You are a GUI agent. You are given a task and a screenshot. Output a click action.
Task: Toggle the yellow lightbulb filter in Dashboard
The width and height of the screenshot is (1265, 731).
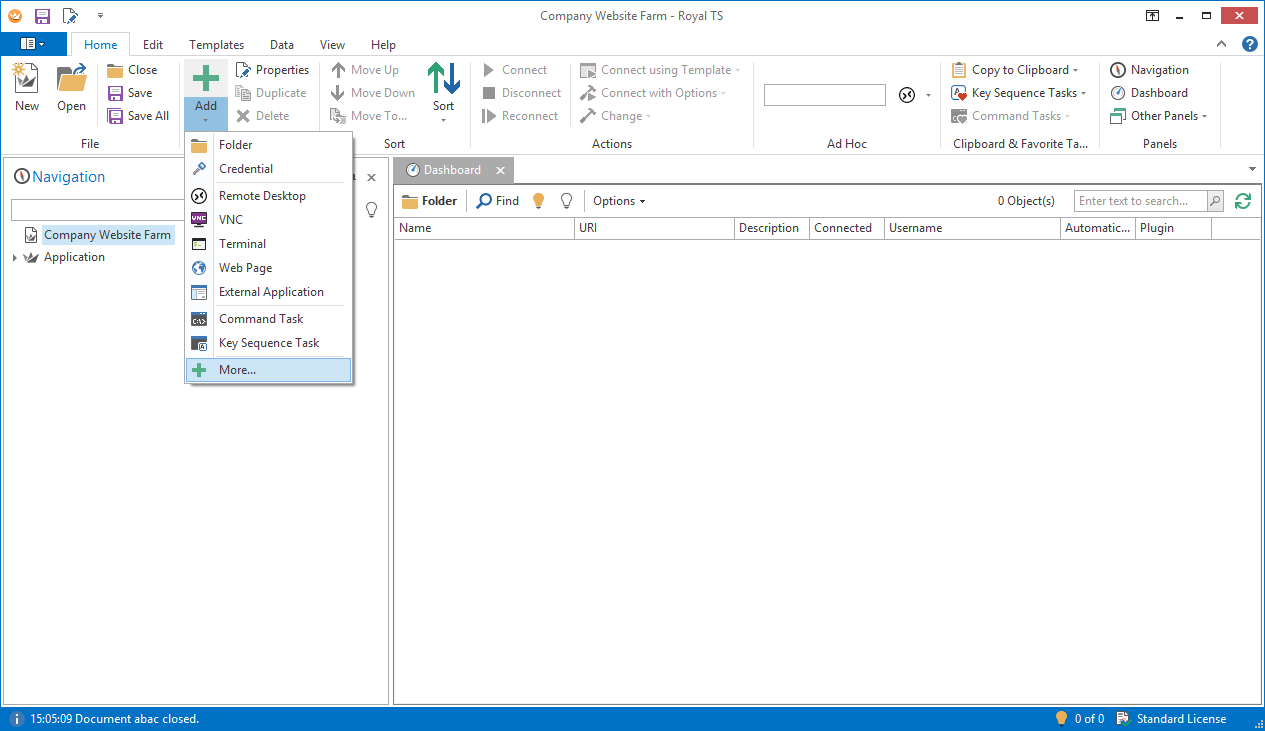[x=538, y=201]
